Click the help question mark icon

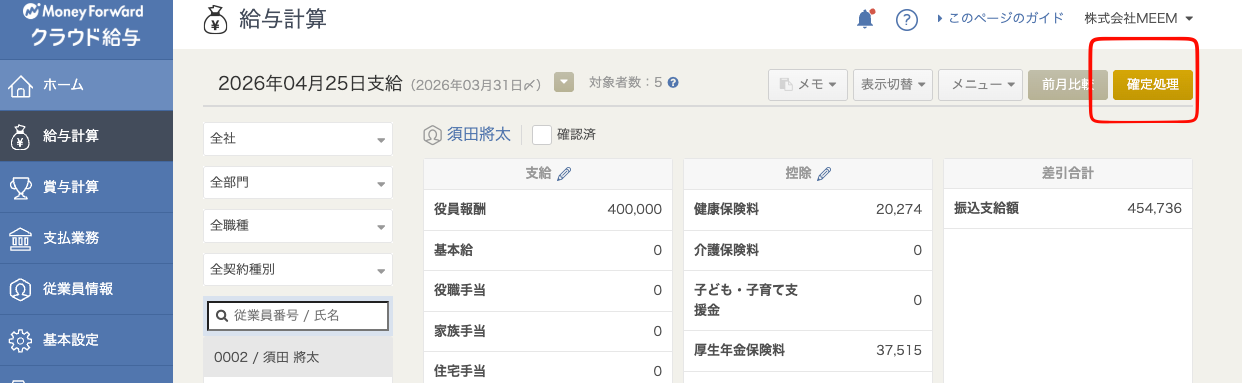click(x=907, y=19)
